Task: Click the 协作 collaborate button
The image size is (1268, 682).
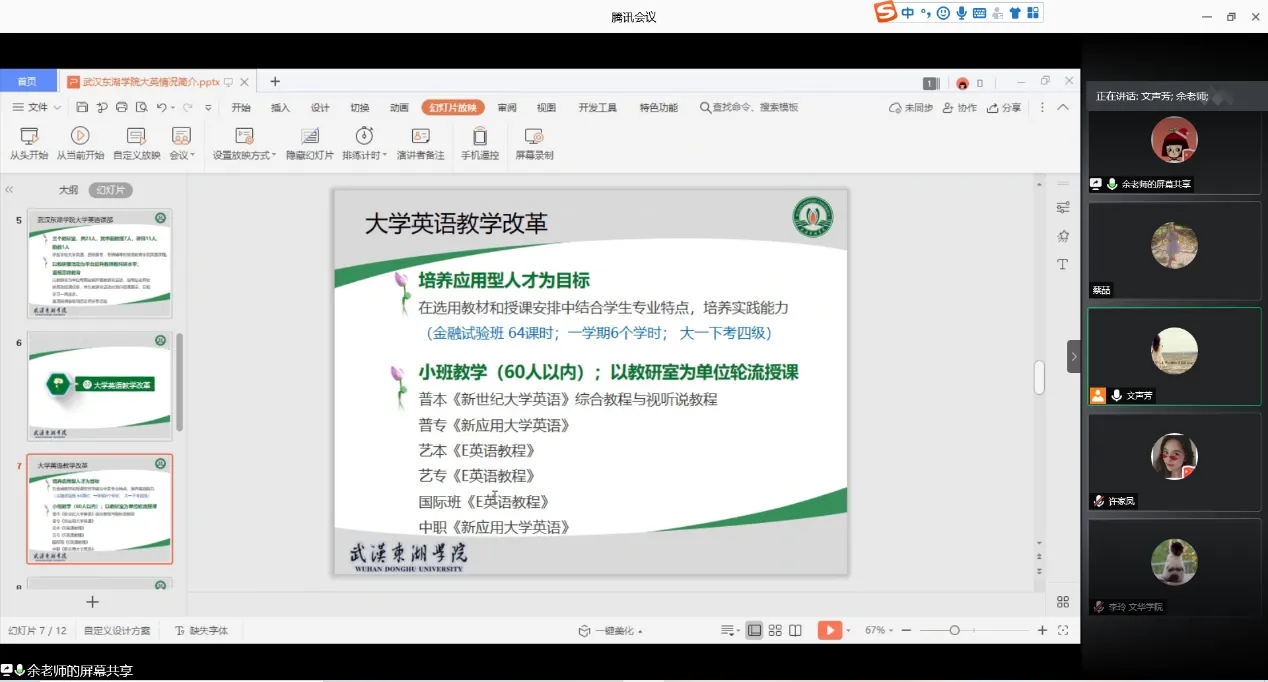Action: pyautogui.click(x=960, y=108)
